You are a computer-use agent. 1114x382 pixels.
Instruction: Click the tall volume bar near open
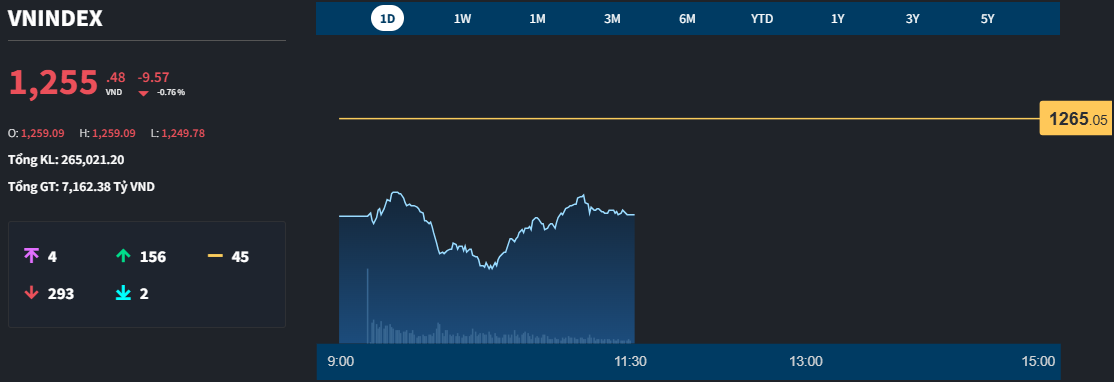[x=367, y=306]
